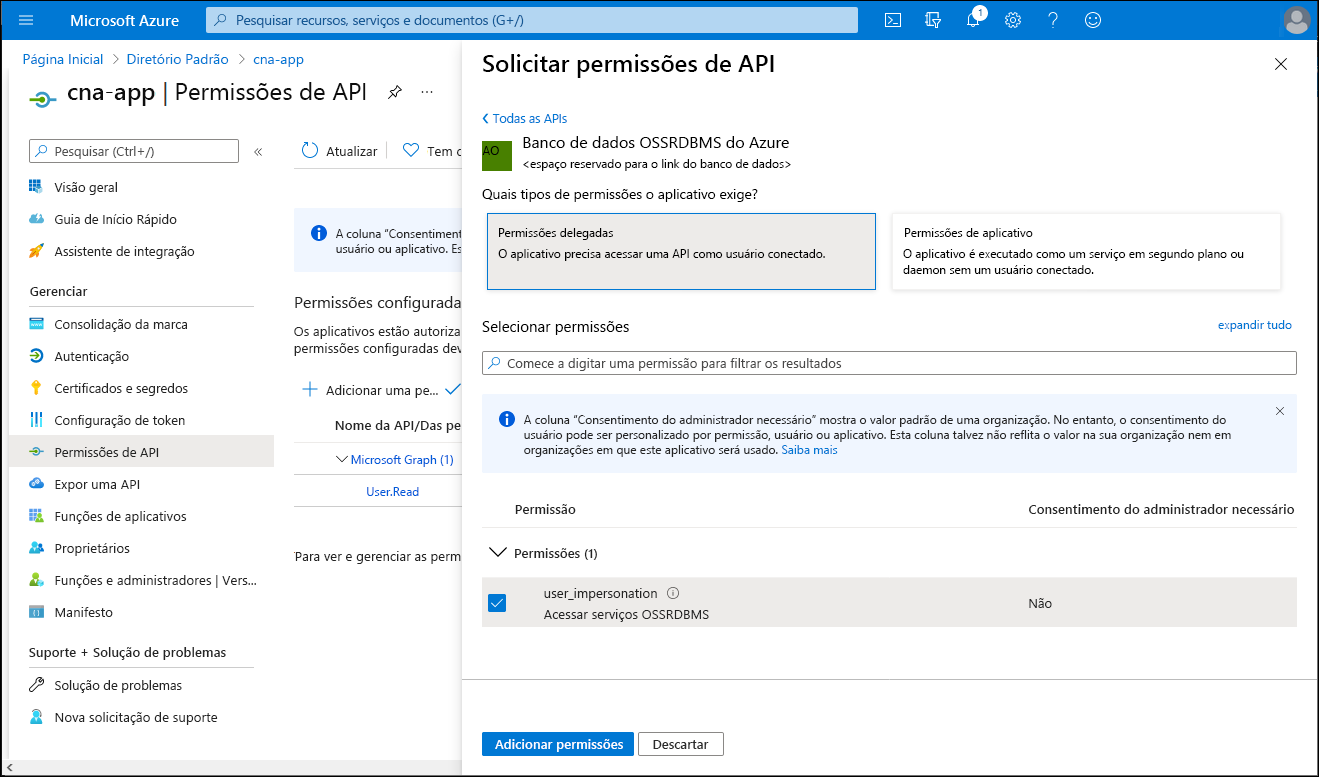Dismiss the blue info banner in panel
This screenshot has width=1319, height=777.
point(1280,411)
